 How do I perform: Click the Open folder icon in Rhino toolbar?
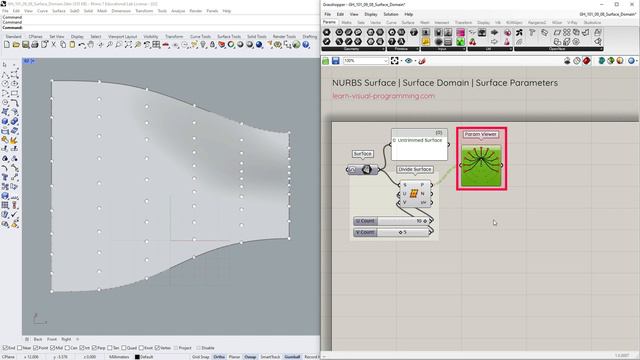pyautogui.click(x=16, y=44)
